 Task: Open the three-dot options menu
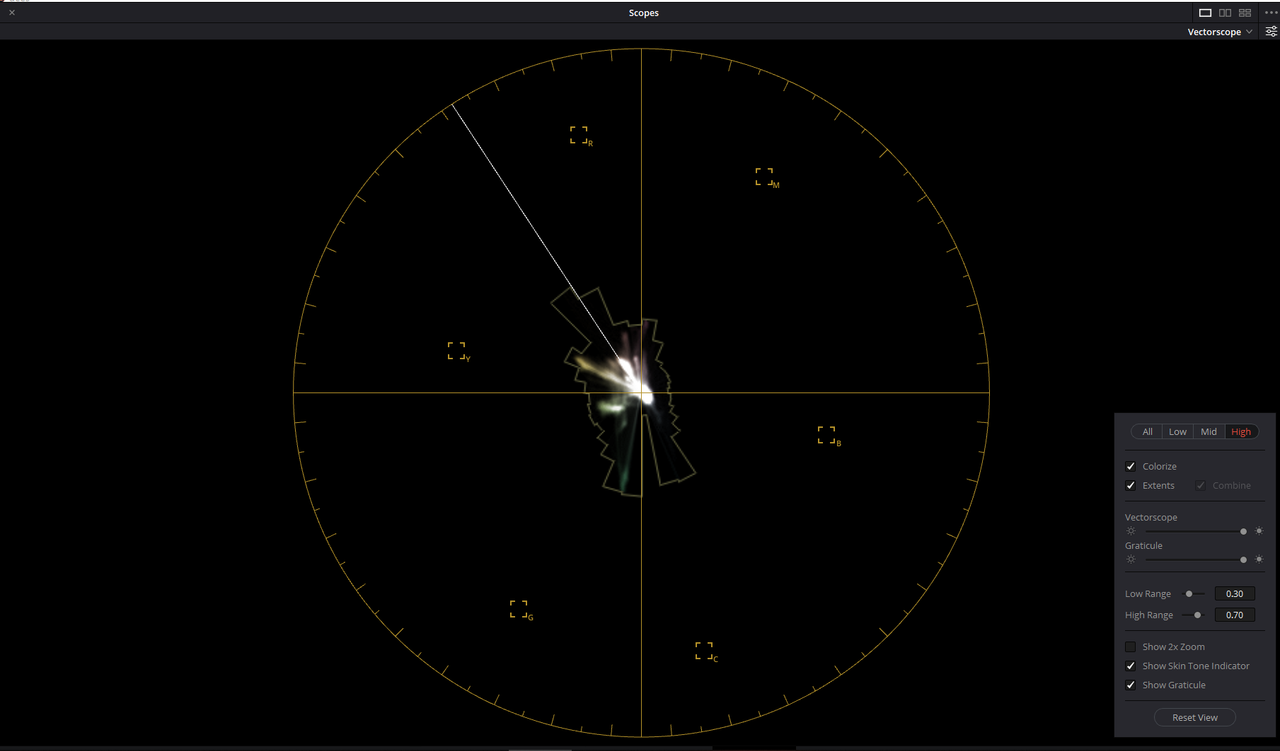(1270, 13)
